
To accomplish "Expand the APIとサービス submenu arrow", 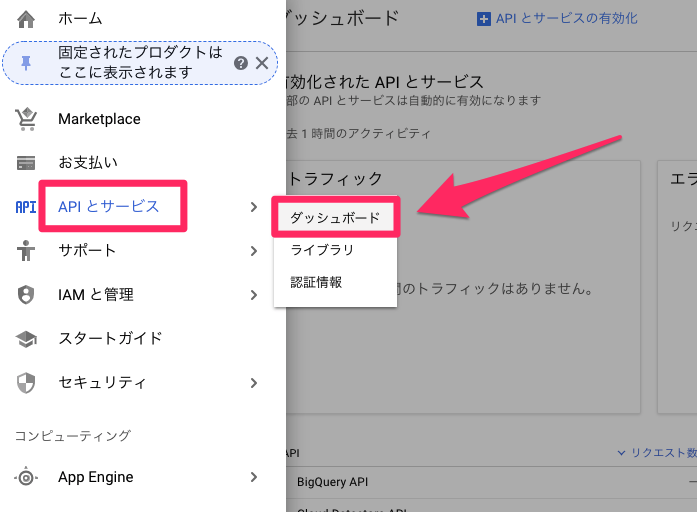I will (x=254, y=207).
